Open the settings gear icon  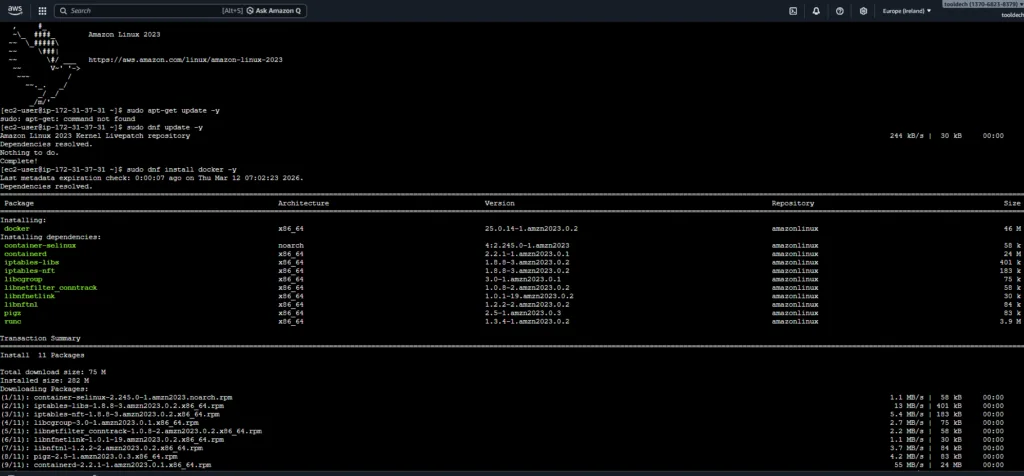coord(863,11)
